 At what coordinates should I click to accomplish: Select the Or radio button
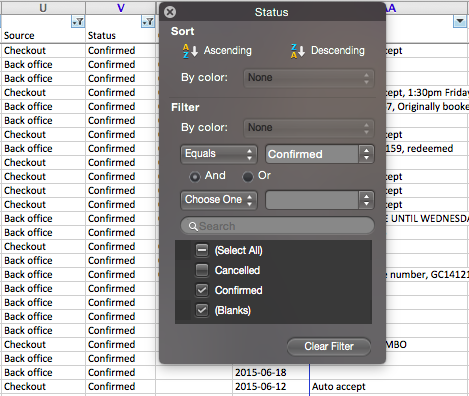[248, 176]
